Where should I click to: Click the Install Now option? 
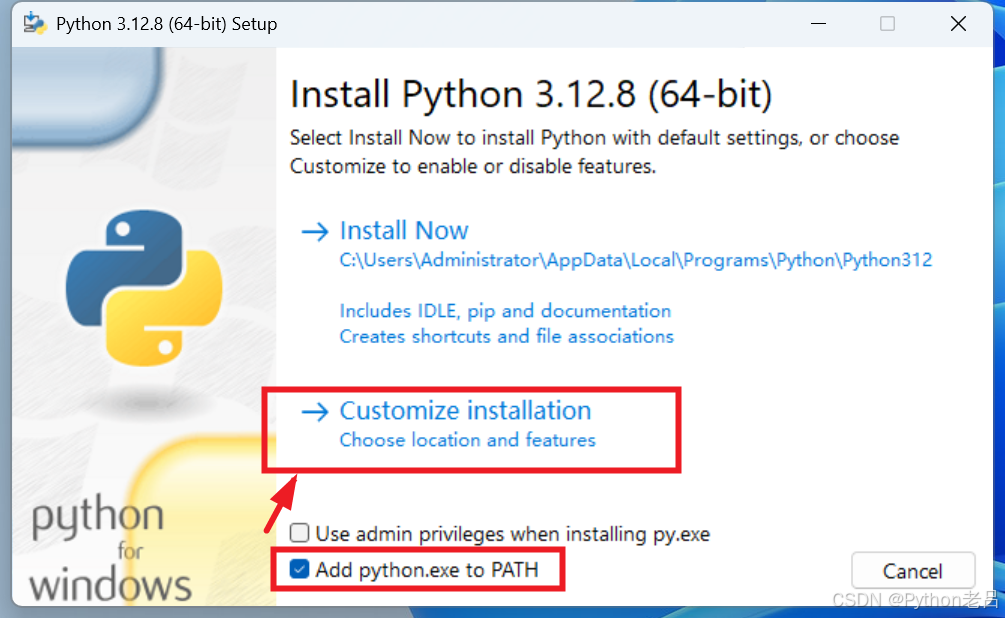pyautogui.click(x=404, y=230)
